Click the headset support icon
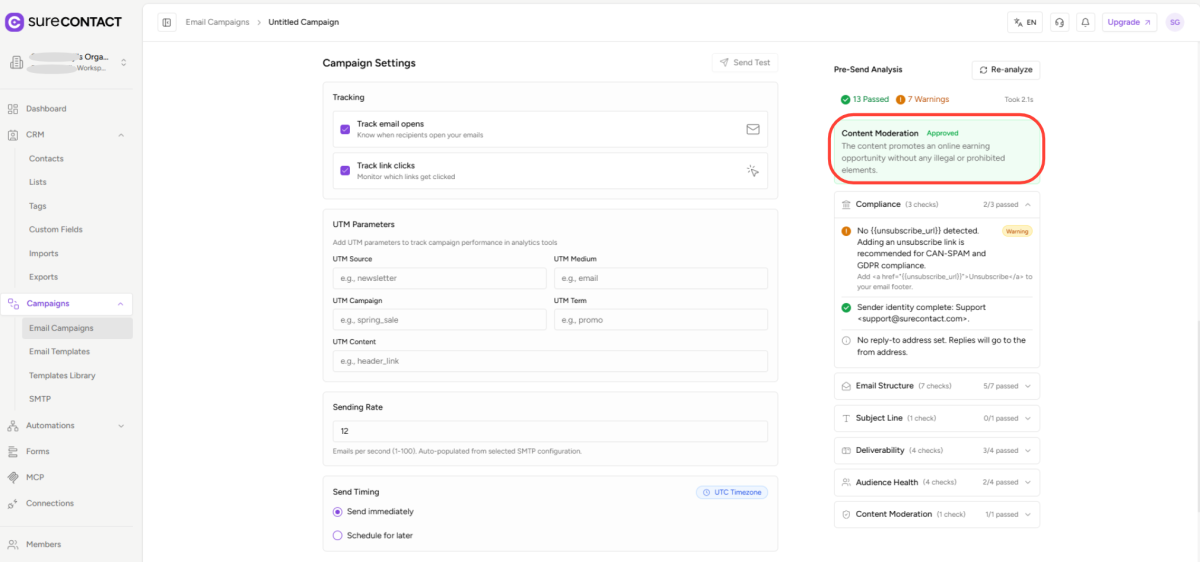This screenshot has height=562, width=1200. pyautogui.click(x=1059, y=22)
